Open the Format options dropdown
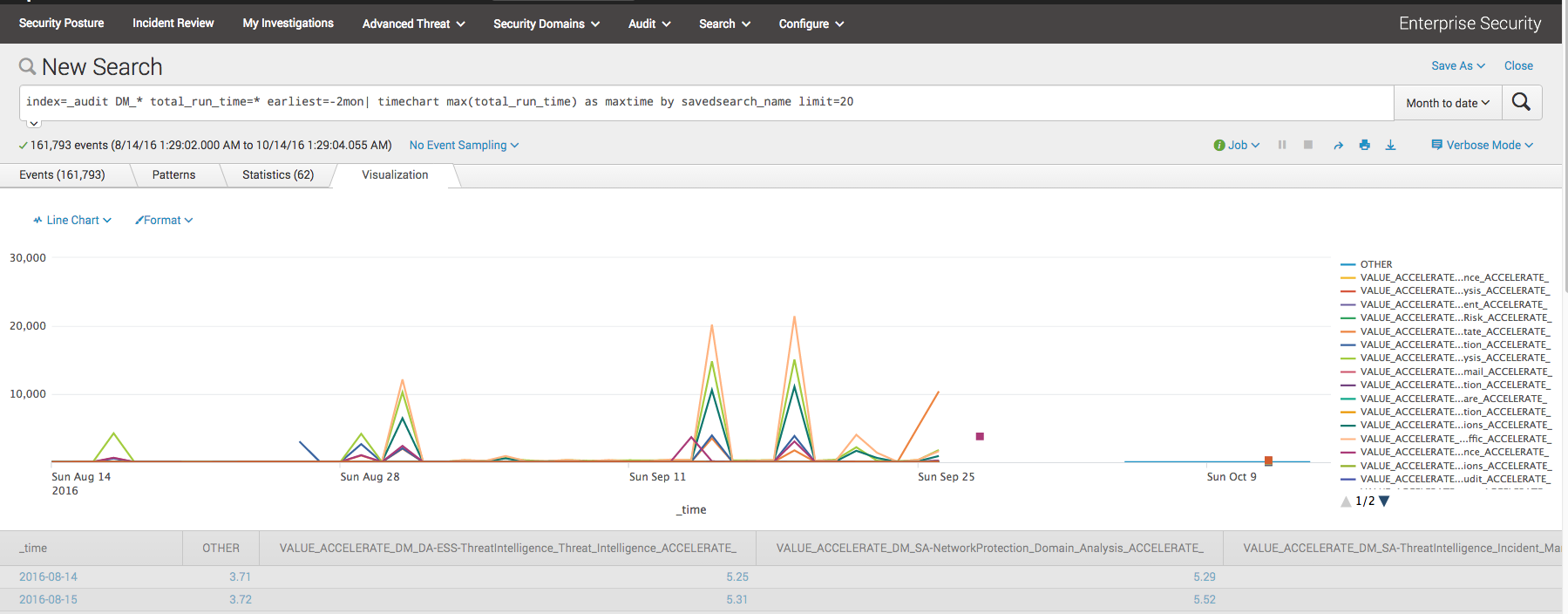The image size is (1568, 614). [x=164, y=221]
